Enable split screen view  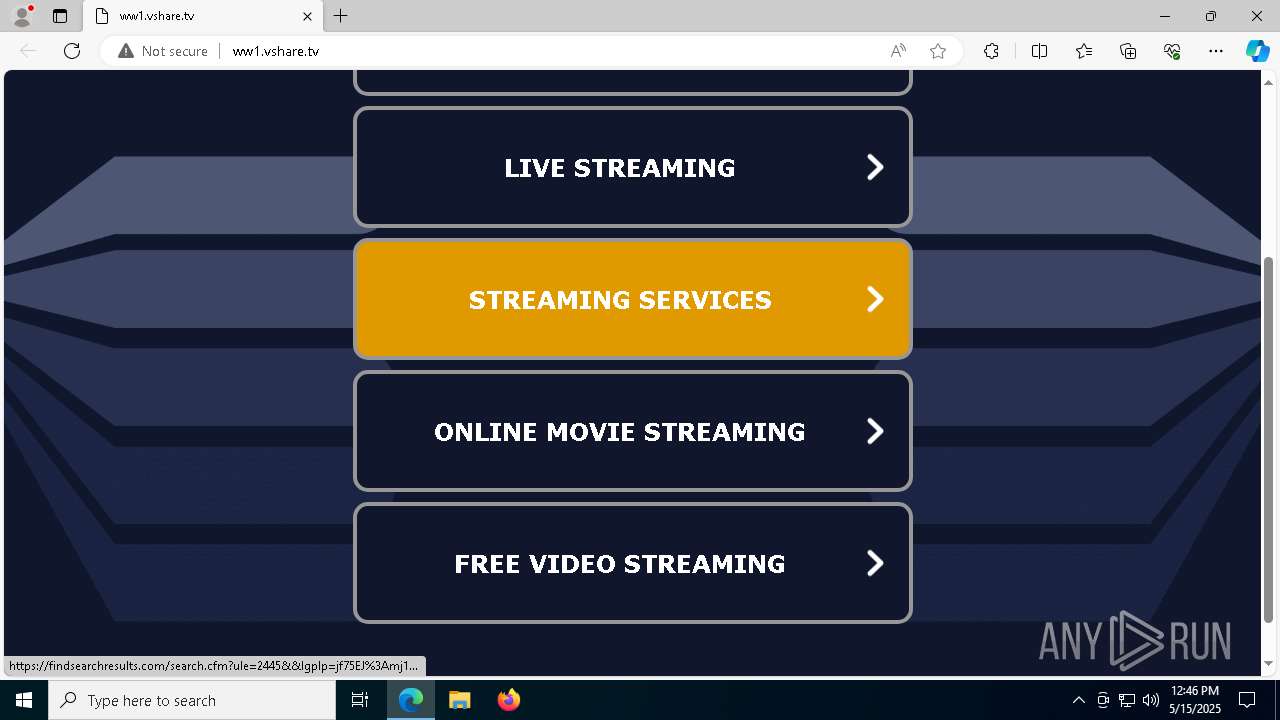(x=1039, y=51)
